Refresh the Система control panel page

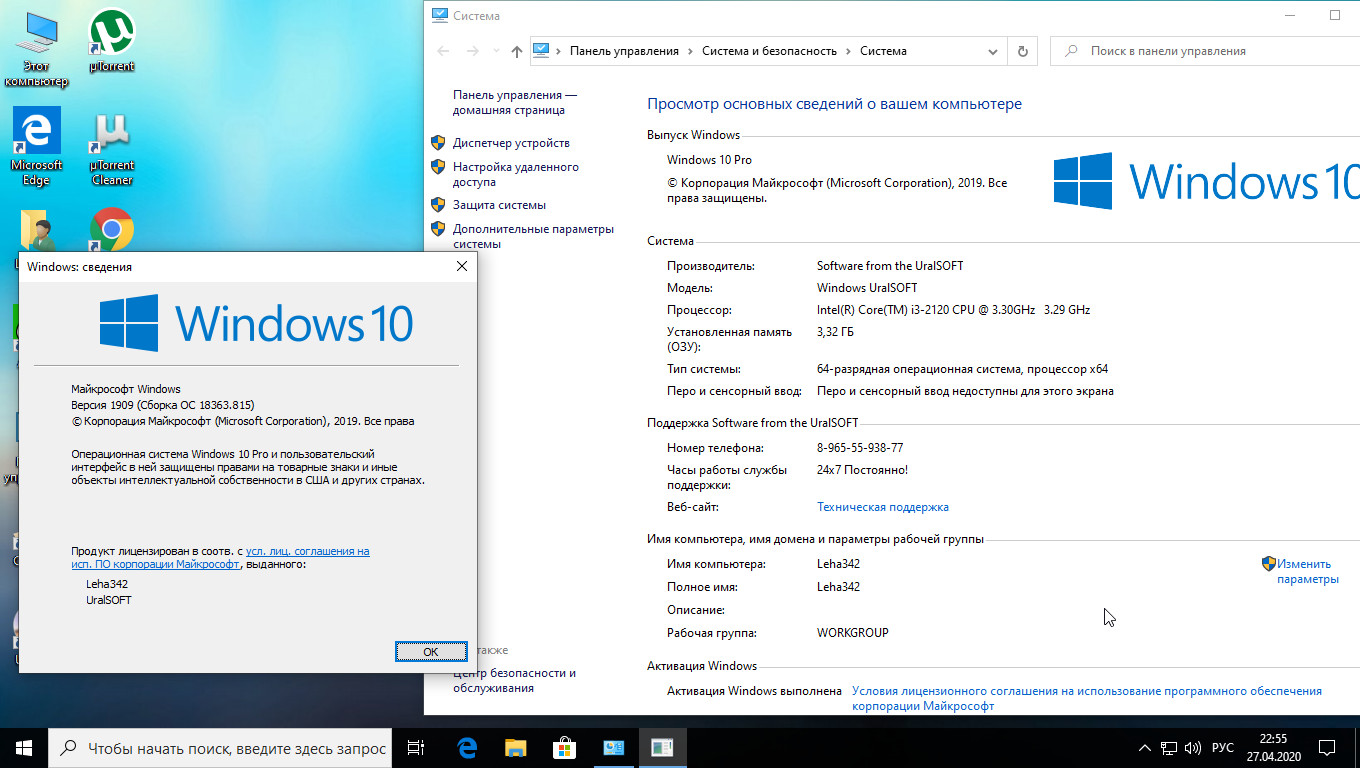click(x=1022, y=51)
